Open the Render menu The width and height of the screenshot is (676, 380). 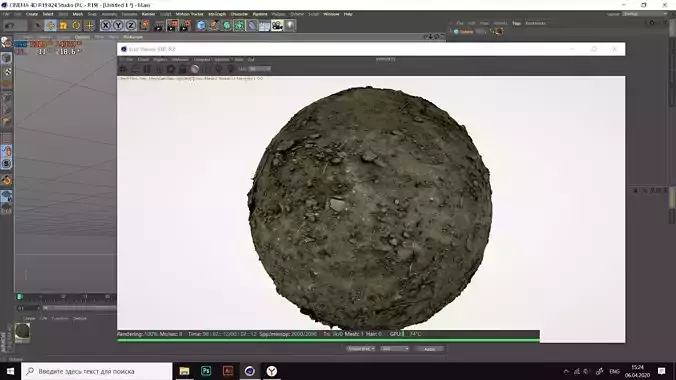[x=148, y=14]
